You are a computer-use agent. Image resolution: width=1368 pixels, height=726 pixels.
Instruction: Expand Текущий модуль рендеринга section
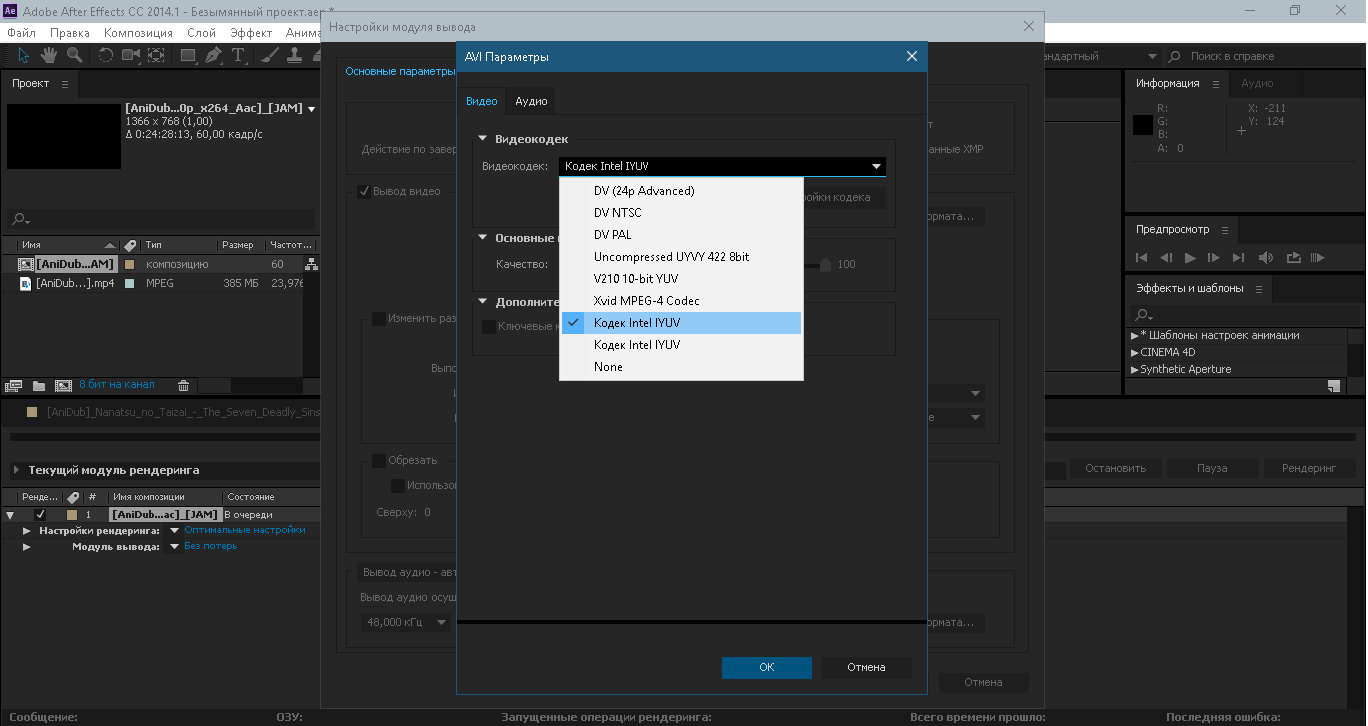click(x=17, y=470)
